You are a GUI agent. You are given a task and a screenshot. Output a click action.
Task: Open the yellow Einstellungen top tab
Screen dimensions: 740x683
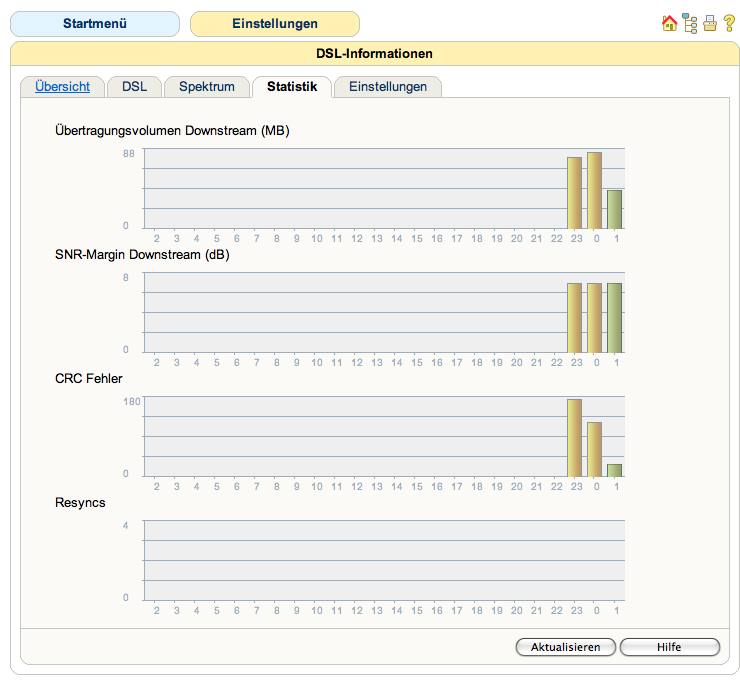pyautogui.click(x=275, y=24)
